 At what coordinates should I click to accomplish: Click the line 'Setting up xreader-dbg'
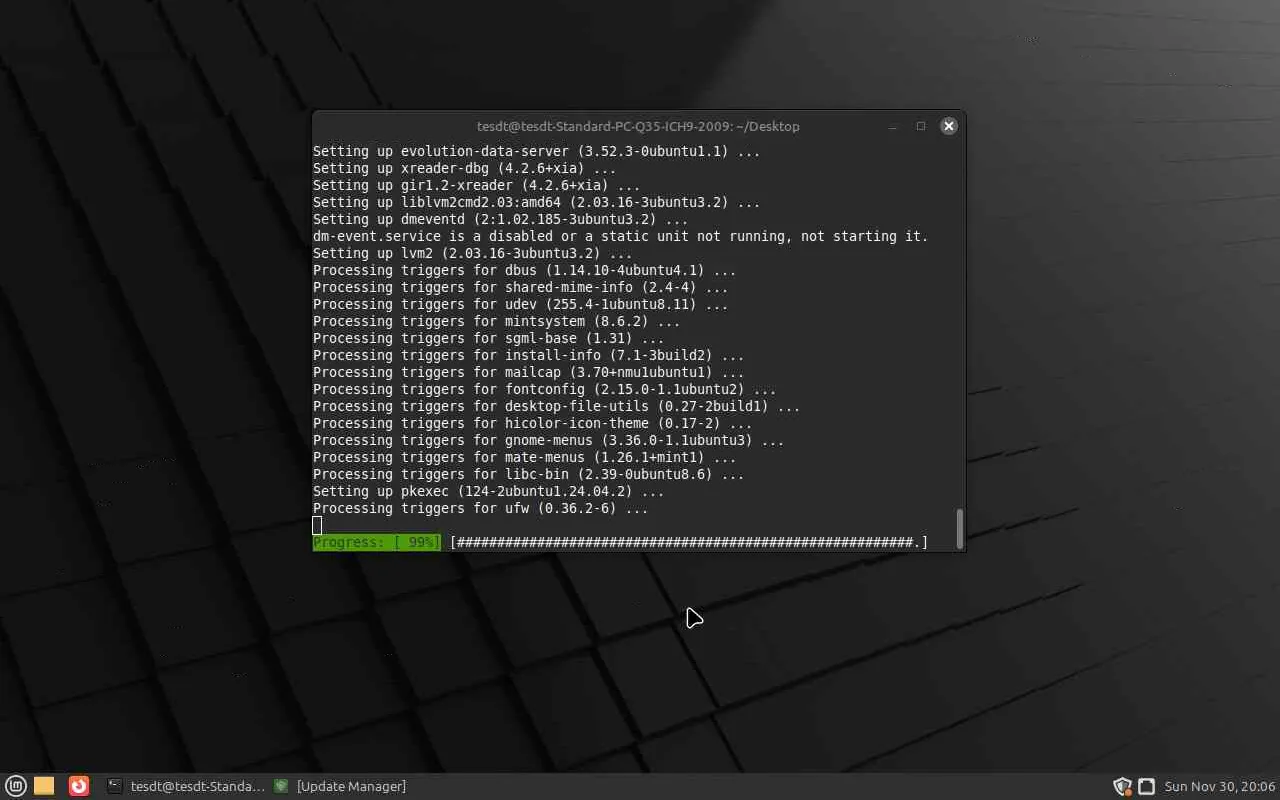tap(464, 168)
